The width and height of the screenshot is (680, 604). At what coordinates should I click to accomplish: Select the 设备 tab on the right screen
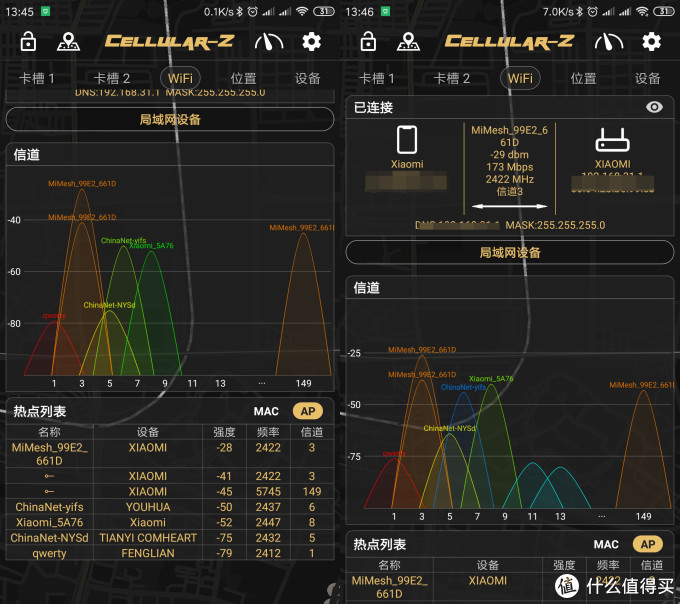click(x=647, y=78)
